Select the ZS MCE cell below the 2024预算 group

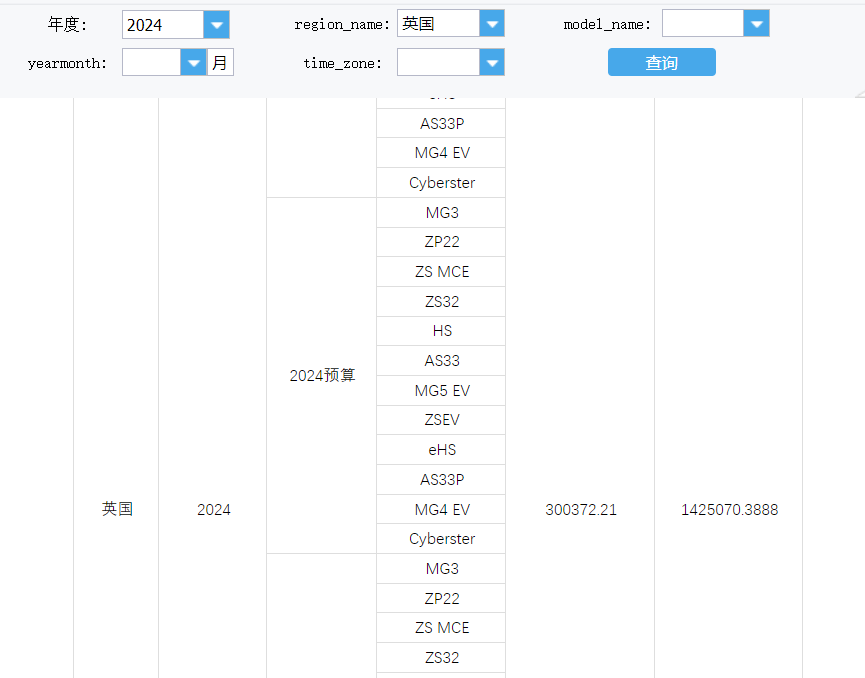[x=441, y=628]
